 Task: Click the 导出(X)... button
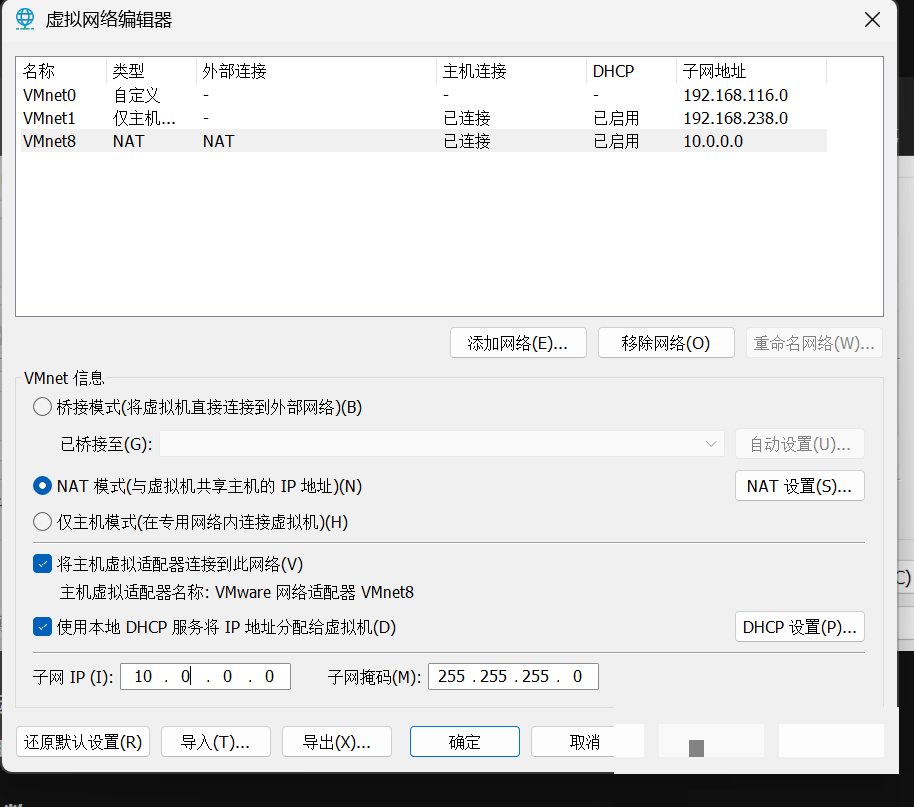click(336, 742)
